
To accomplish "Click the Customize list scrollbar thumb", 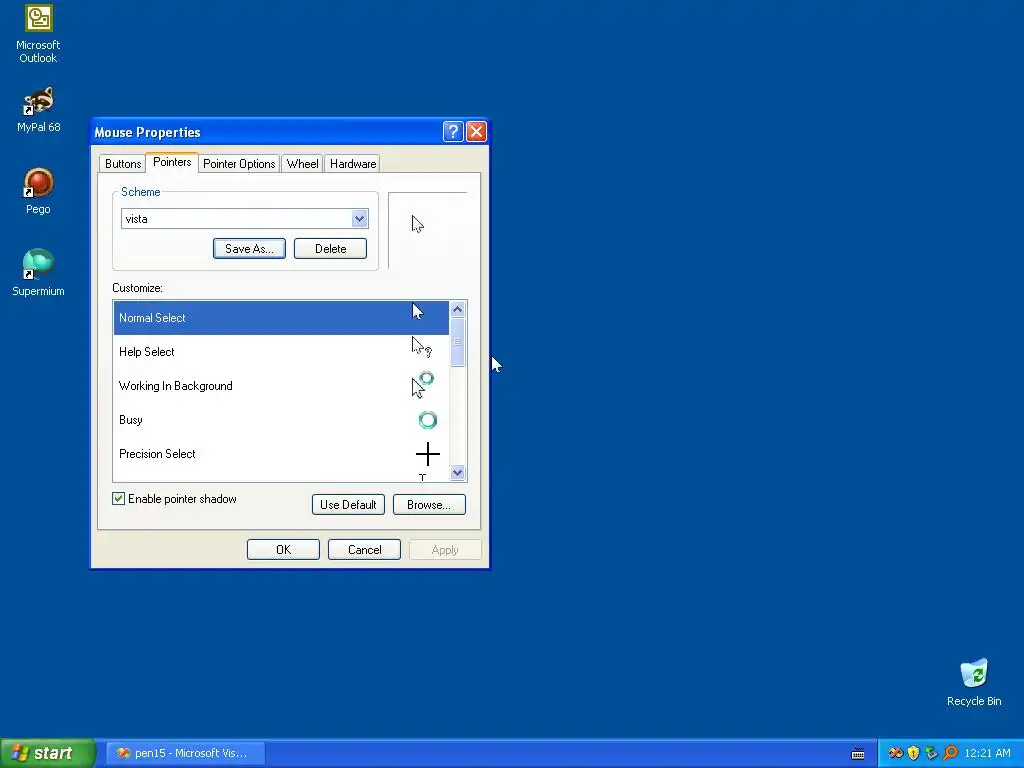I will tap(457, 342).
